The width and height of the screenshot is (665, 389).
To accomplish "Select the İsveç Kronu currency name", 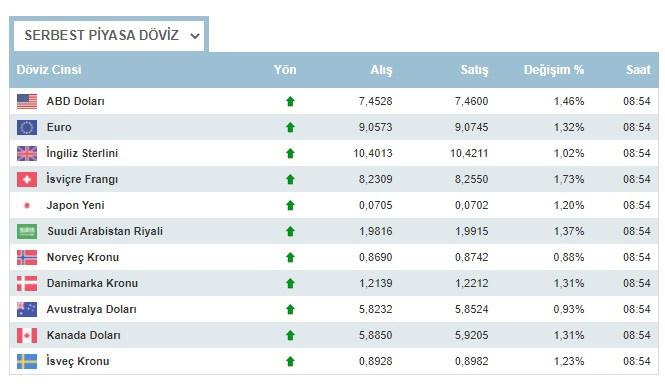I will click(x=78, y=361).
